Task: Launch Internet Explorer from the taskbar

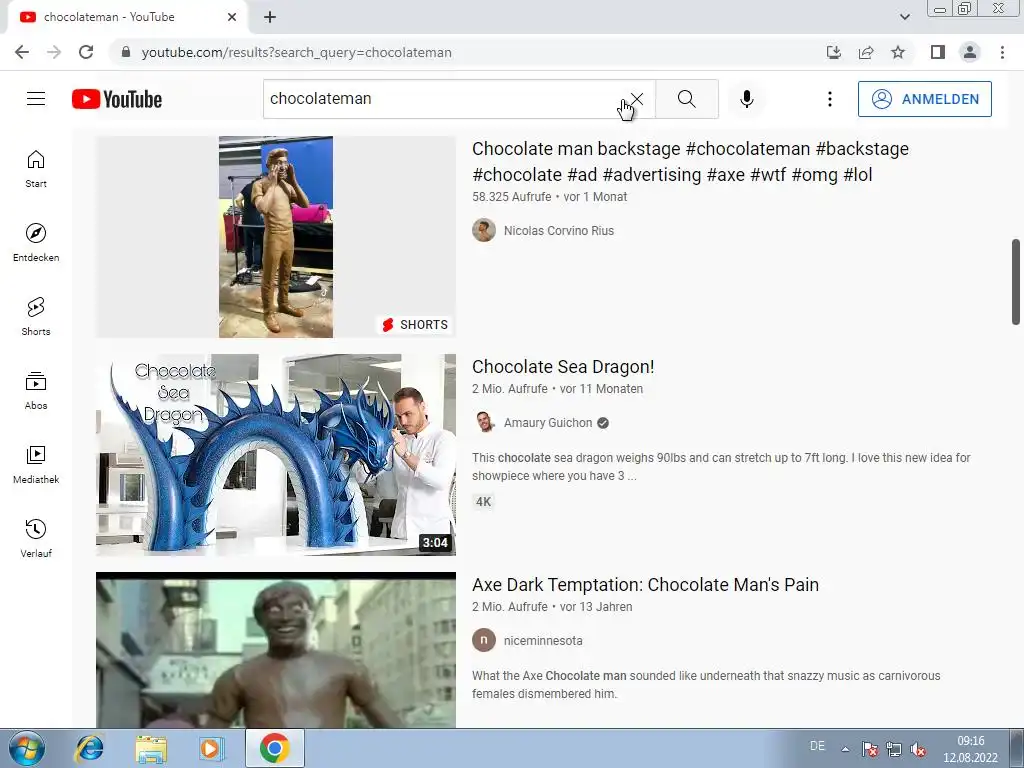Action: point(89,748)
